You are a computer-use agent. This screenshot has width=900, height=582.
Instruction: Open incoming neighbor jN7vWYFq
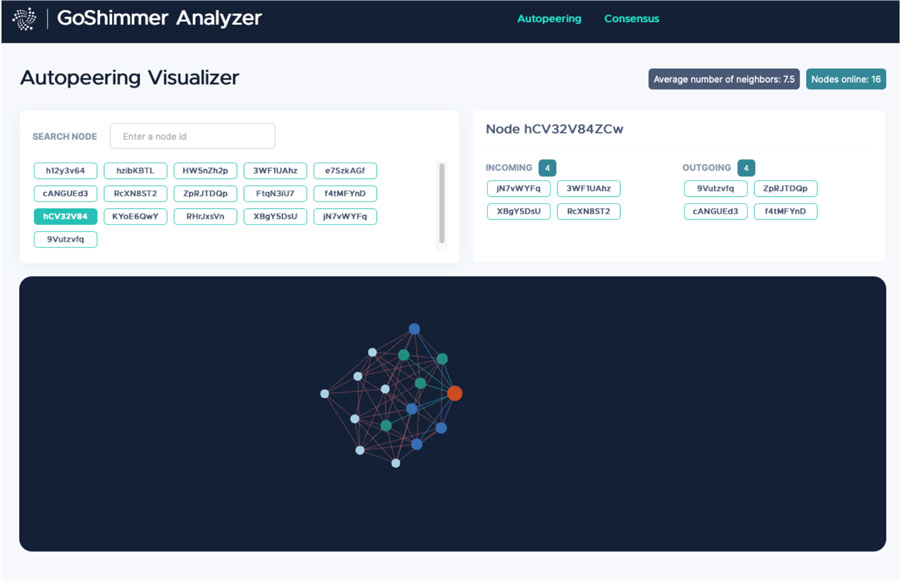[x=519, y=188]
